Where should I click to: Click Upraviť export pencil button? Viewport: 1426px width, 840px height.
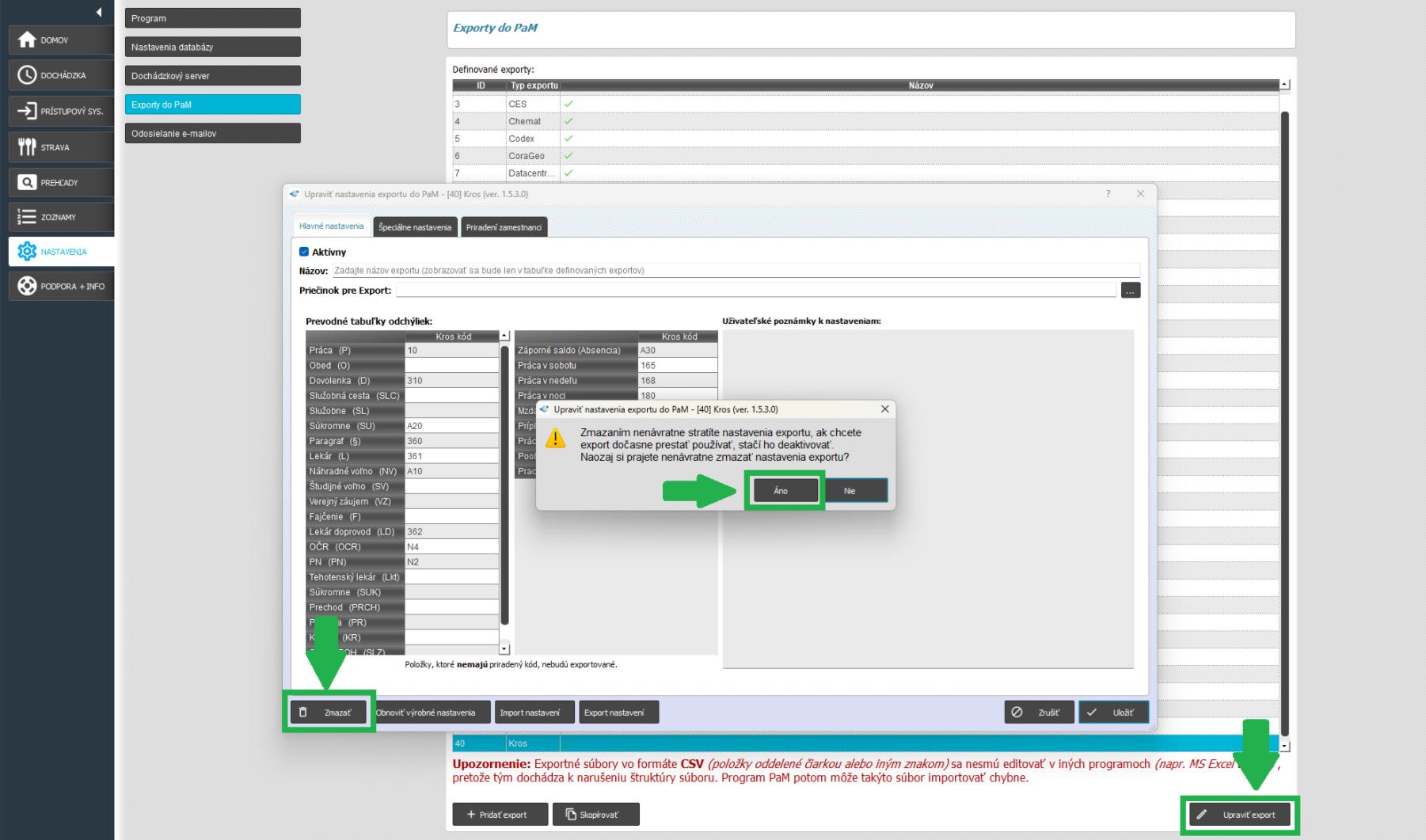tap(1239, 815)
